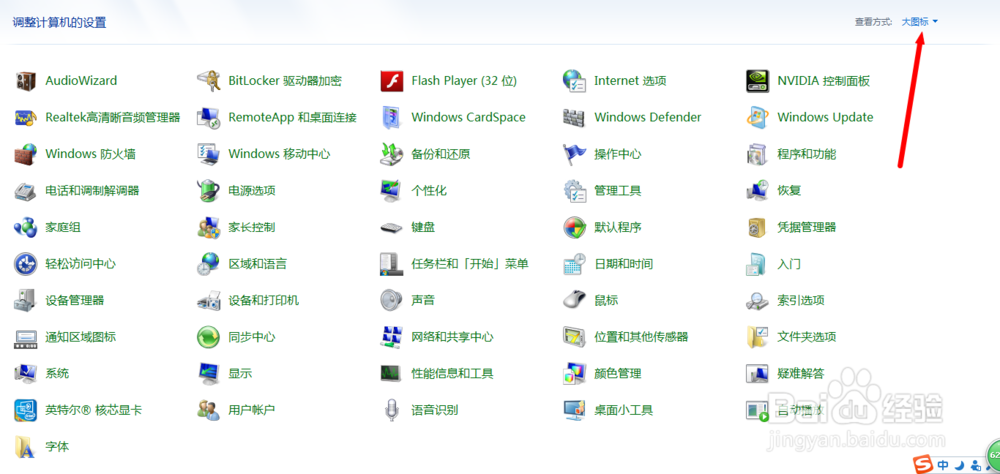The height and width of the screenshot is (474, 1000).
Task: Open the AudioWizard speaker icon
Action: tap(26, 81)
